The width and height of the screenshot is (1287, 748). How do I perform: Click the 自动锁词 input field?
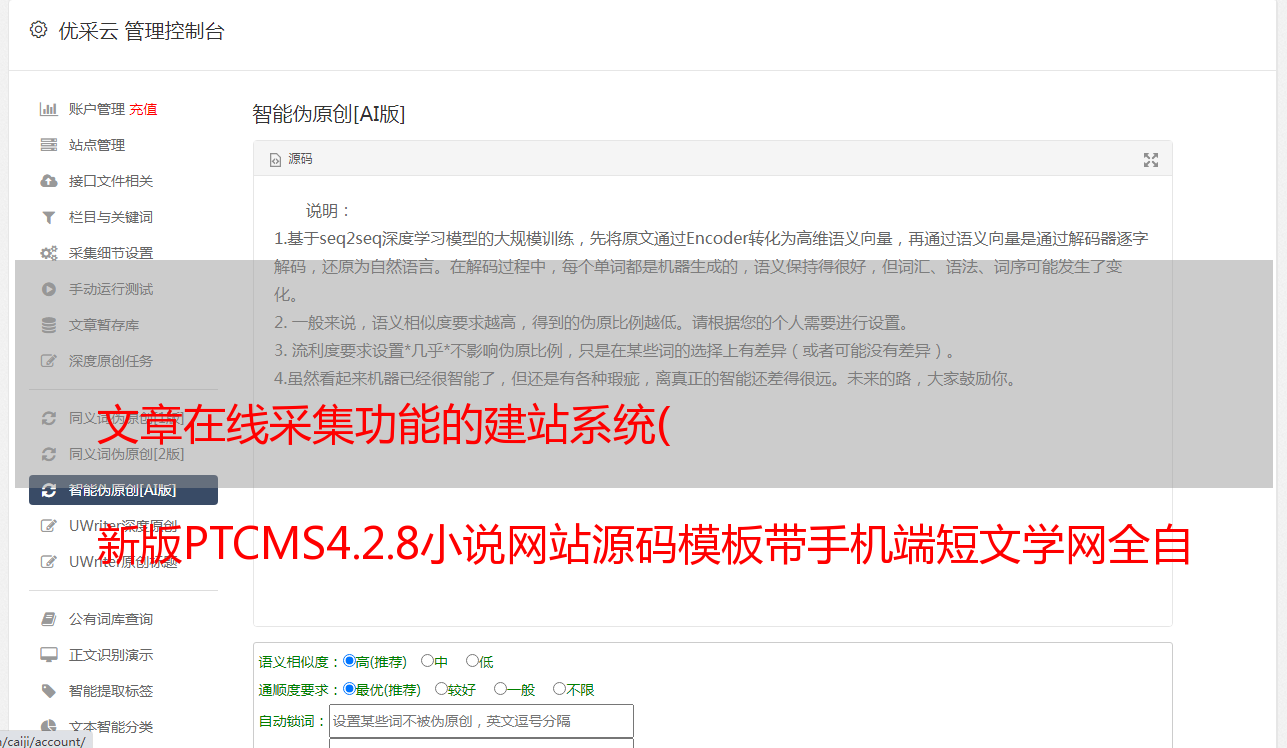click(481, 721)
